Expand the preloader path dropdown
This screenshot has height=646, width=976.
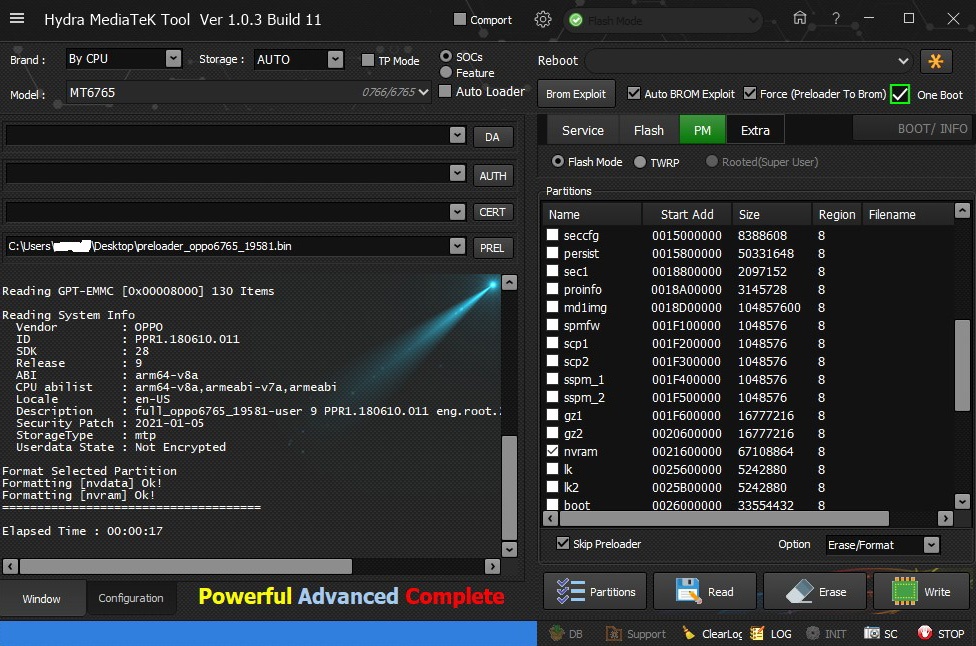pos(458,246)
